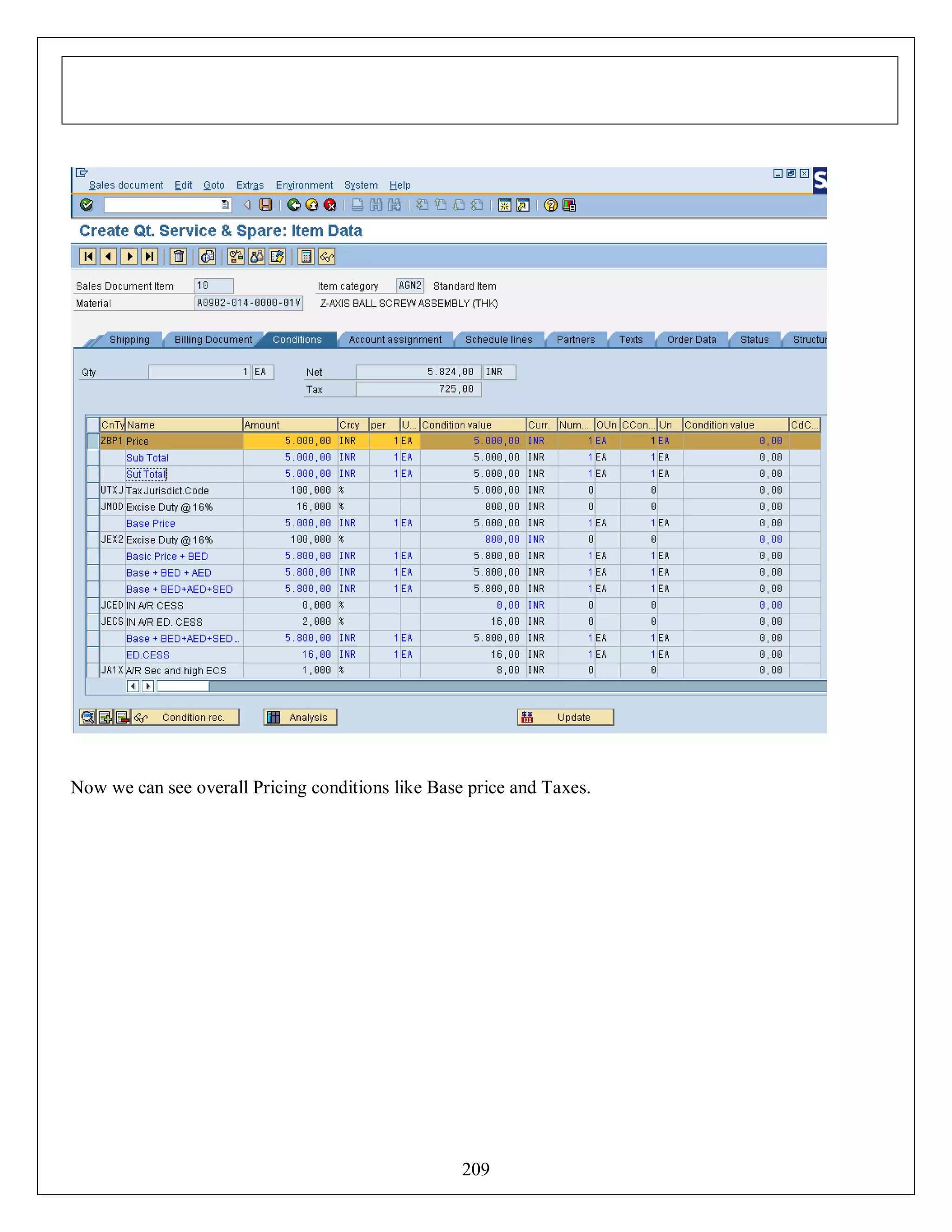Click the Customize local layout icon

pyautogui.click(x=569, y=205)
